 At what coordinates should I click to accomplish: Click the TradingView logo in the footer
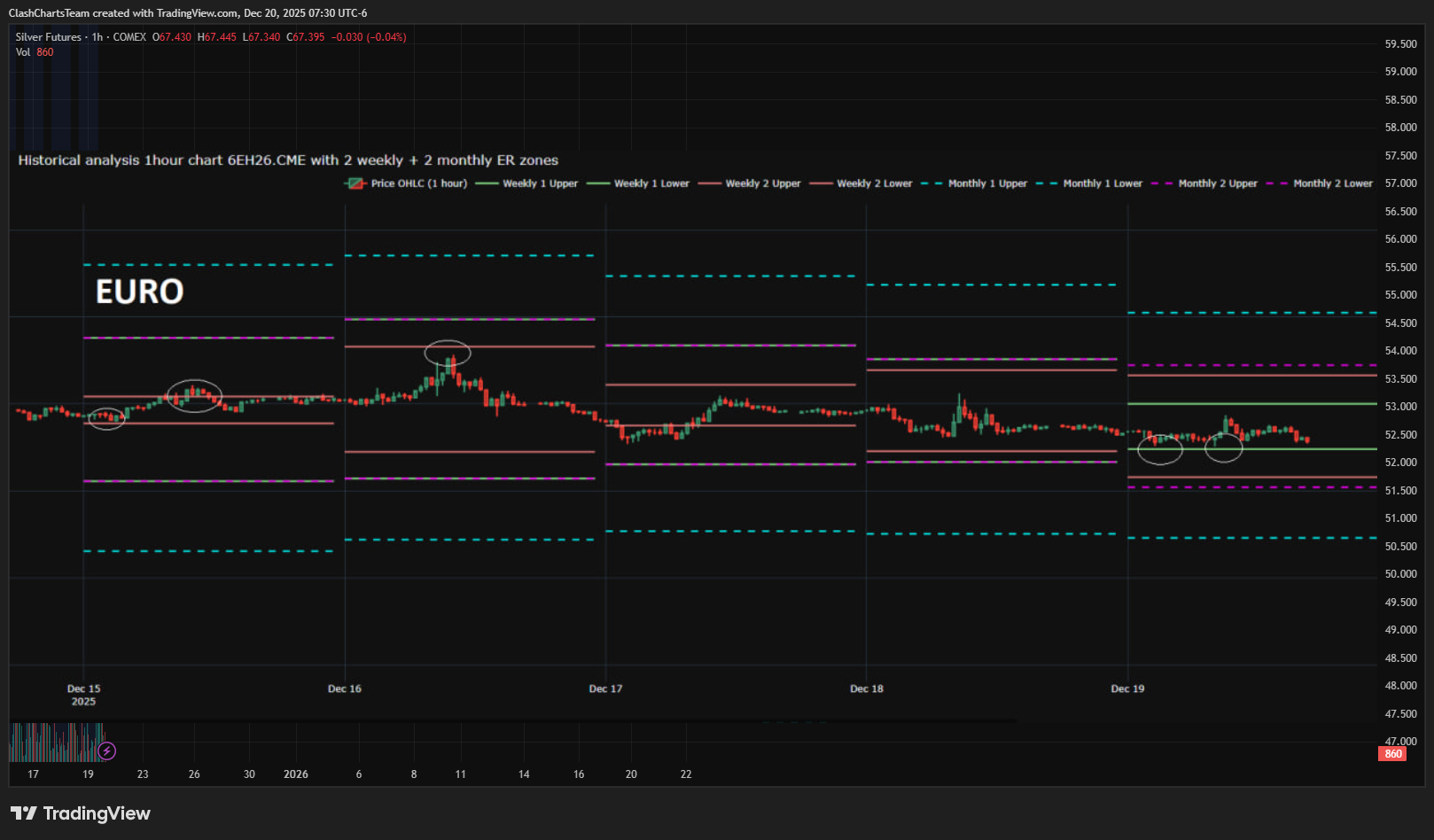[x=81, y=813]
